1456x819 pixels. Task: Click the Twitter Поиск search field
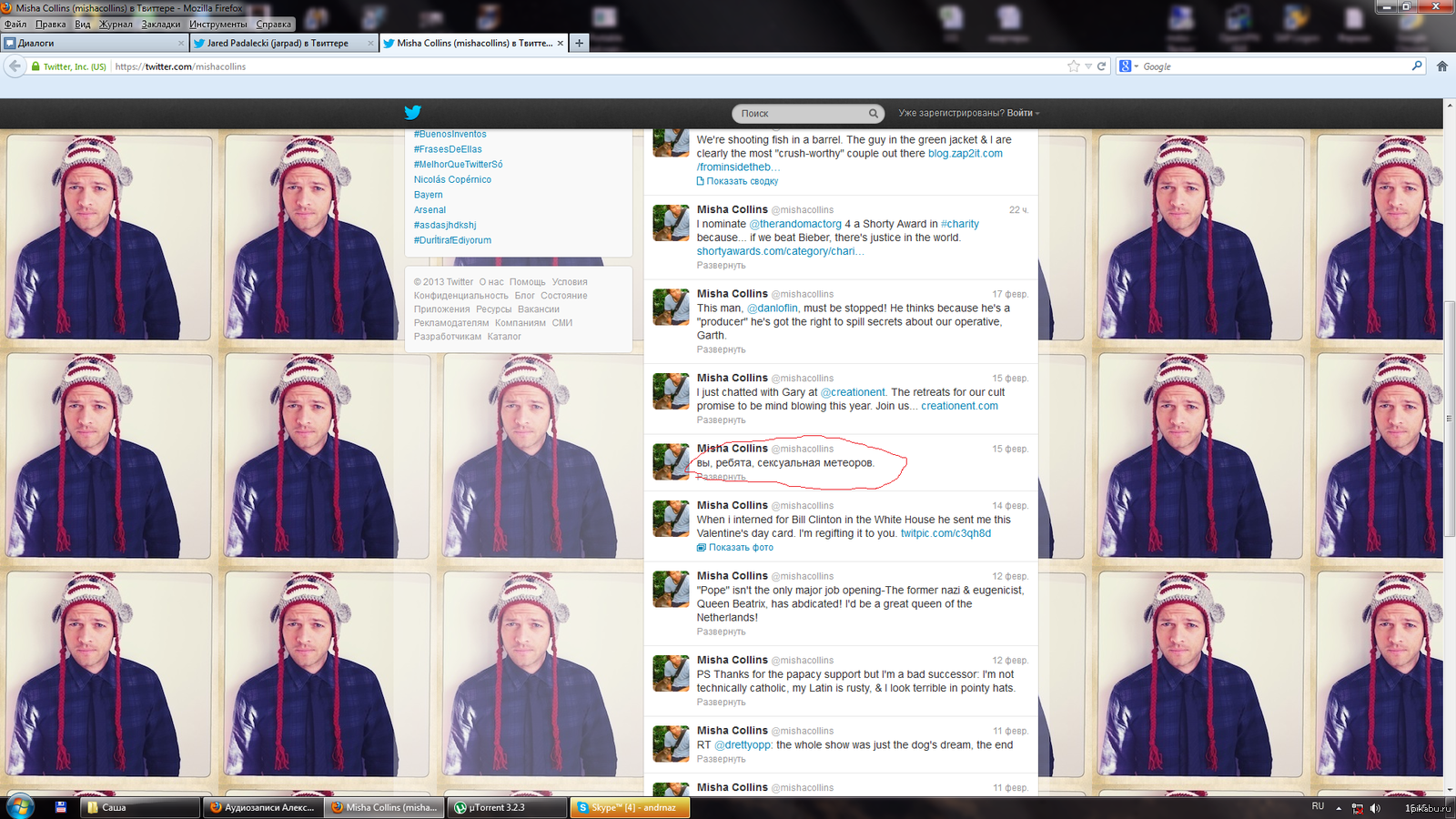click(x=799, y=114)
